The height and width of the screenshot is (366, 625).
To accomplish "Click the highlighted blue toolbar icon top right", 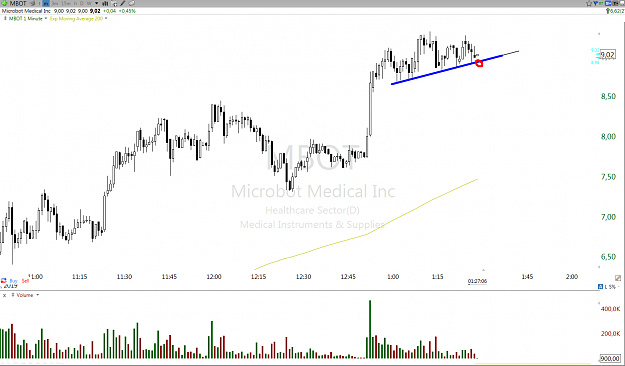I will pos(608,3).
